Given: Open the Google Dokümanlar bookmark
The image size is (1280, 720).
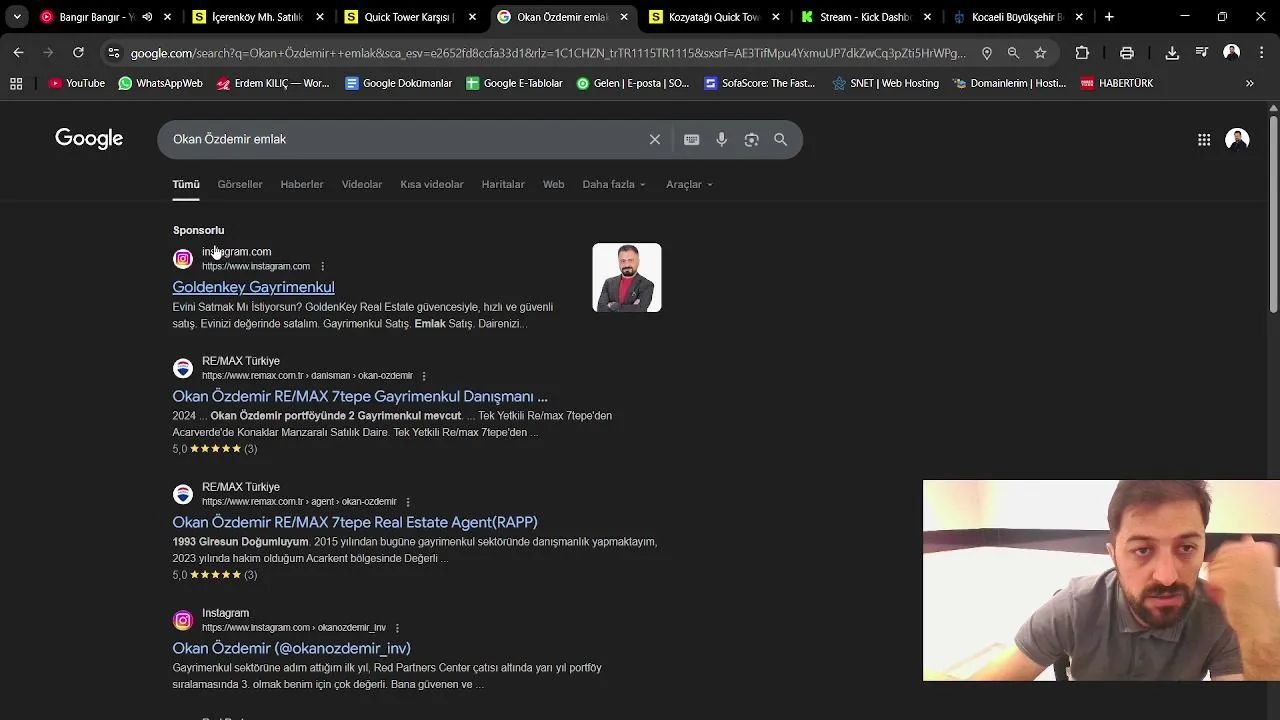Looking at the screenshot, I should pos(398,83).
